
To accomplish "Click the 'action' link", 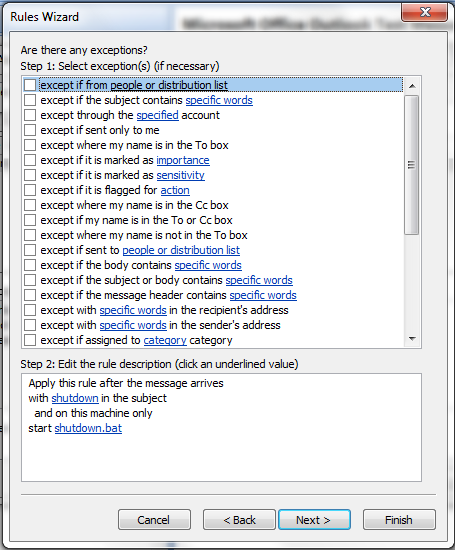I will coord(175,190).
